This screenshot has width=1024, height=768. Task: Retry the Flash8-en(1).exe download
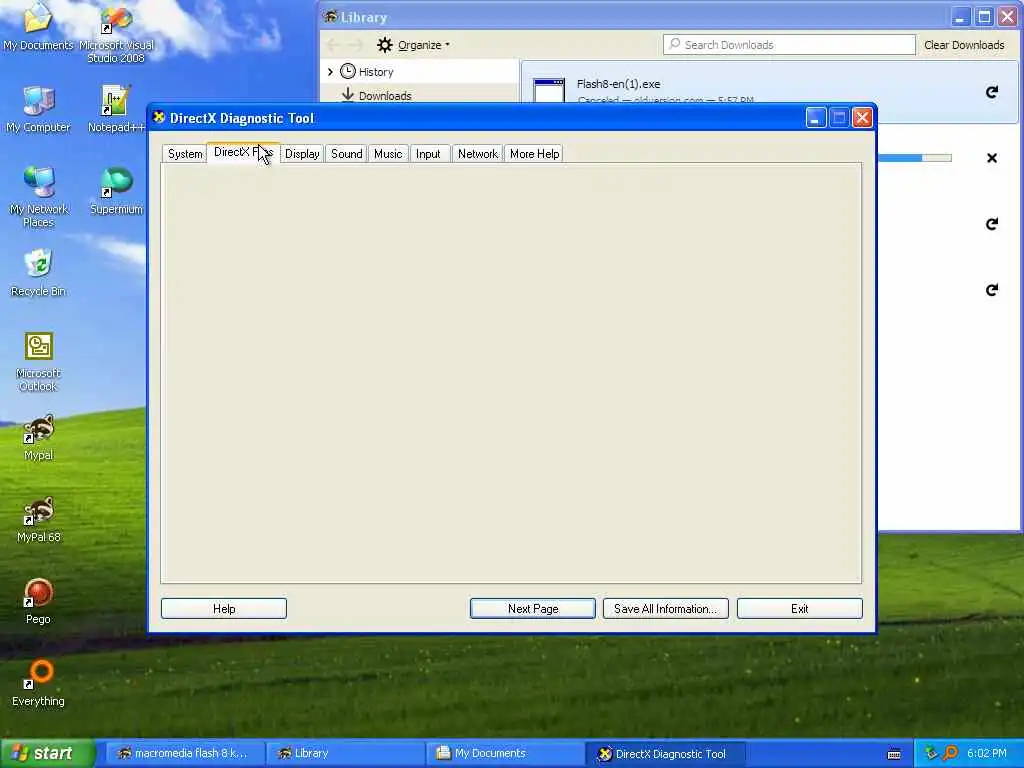pos(991,92)
